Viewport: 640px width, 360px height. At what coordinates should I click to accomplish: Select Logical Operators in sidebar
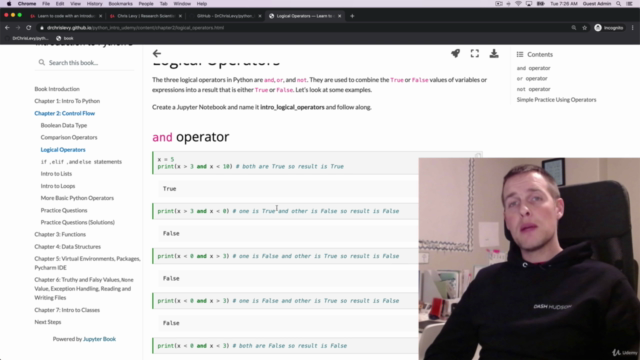click(63, 149)
